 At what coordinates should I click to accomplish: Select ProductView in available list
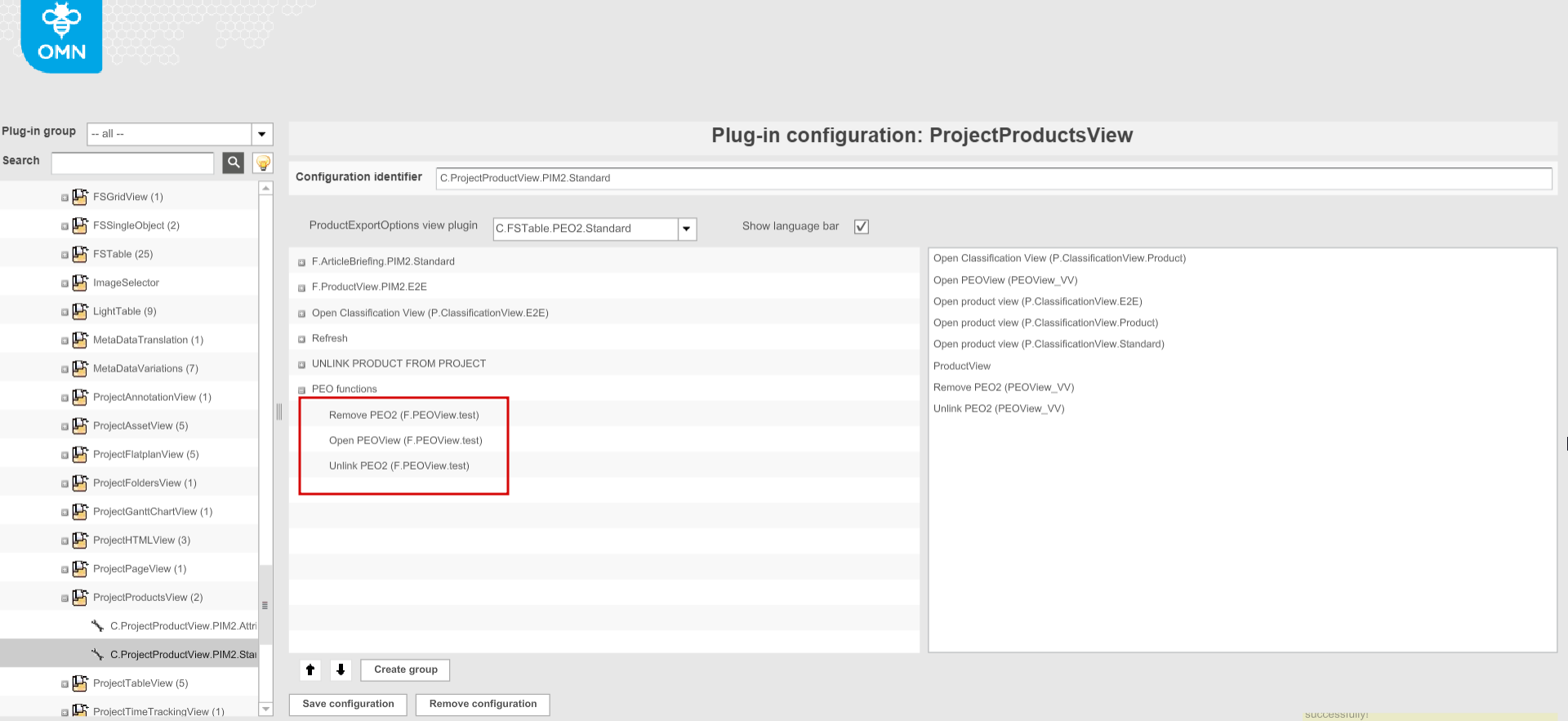click(x=961, y=366)
